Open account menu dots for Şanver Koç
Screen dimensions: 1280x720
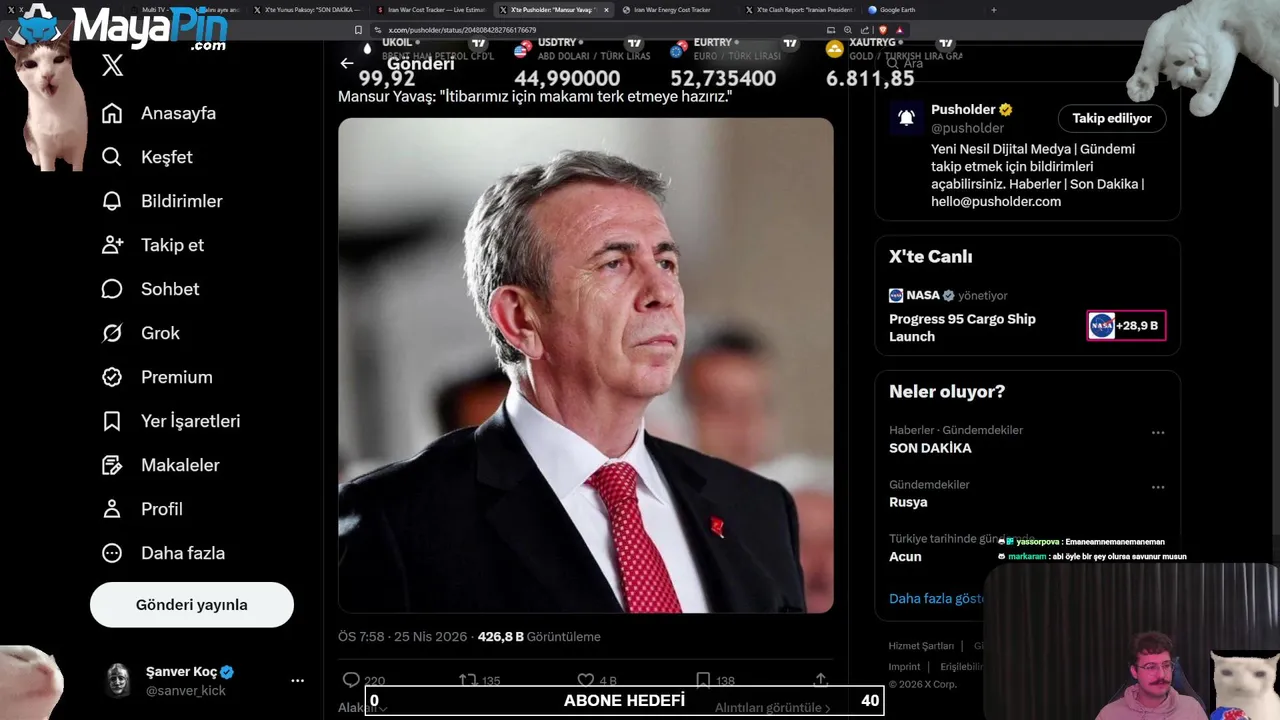click(x=297, y=681)
